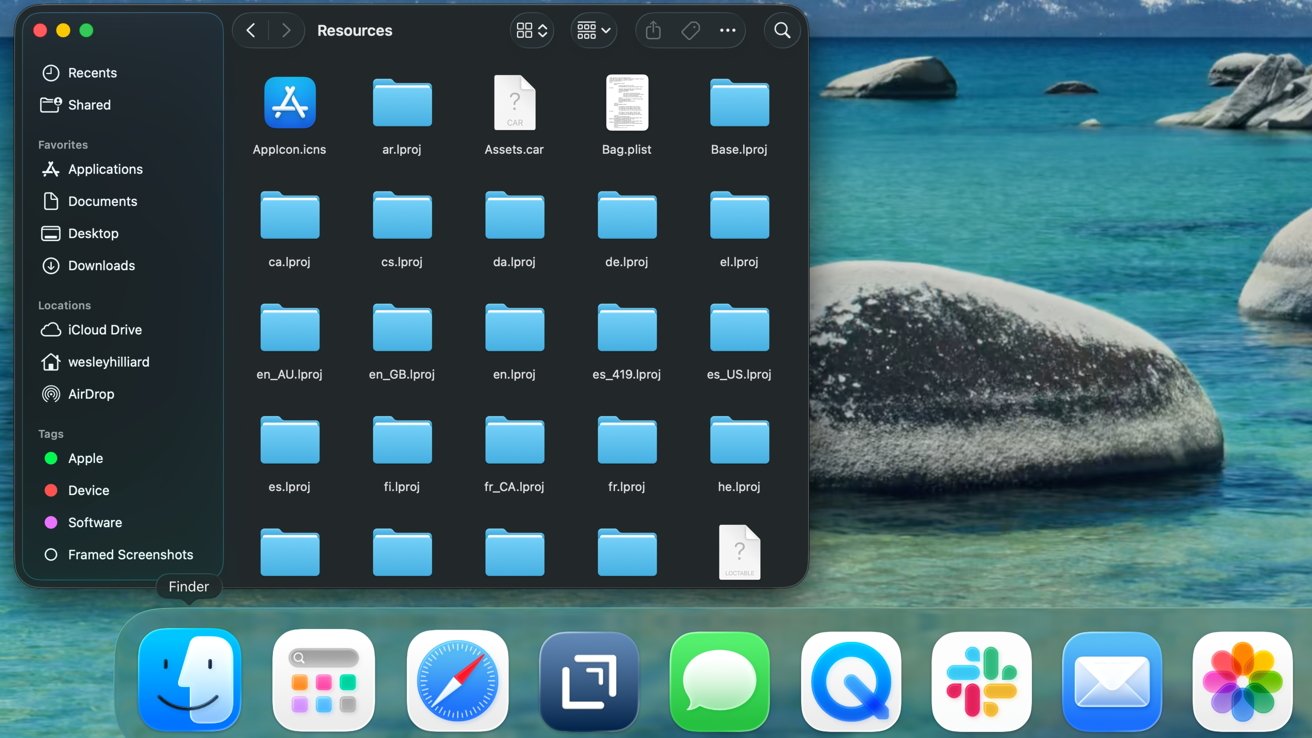Click the back navigation arrow

(251, 31)
